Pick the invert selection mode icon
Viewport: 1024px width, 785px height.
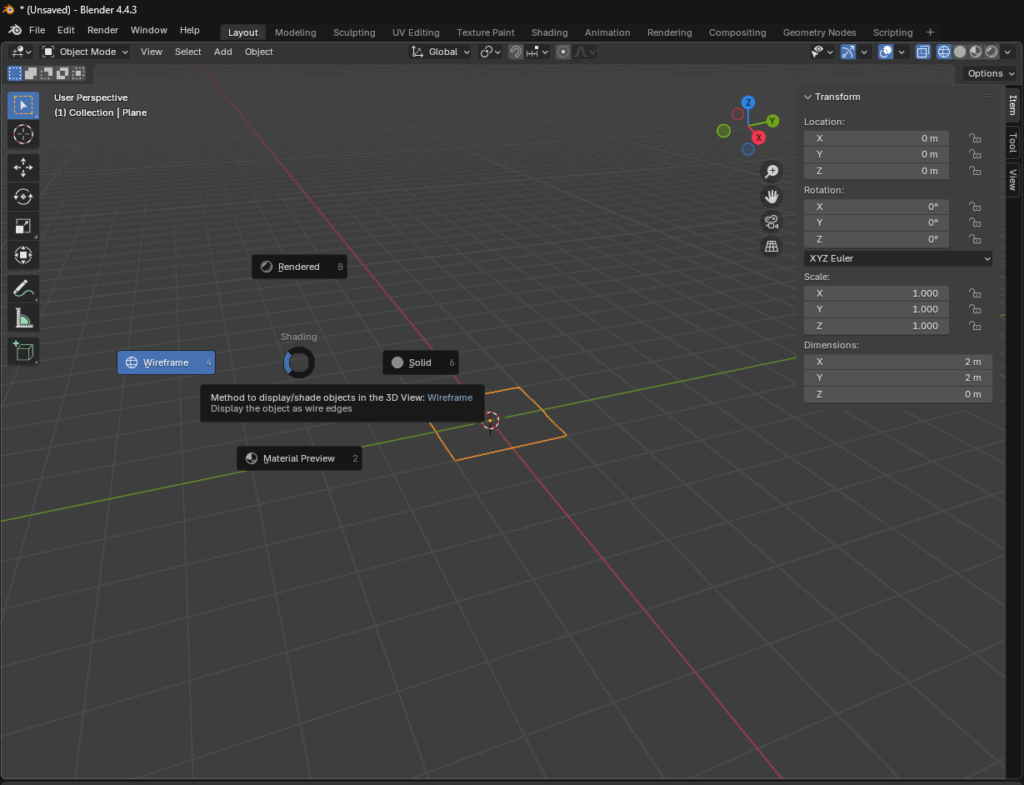point(62,73)
